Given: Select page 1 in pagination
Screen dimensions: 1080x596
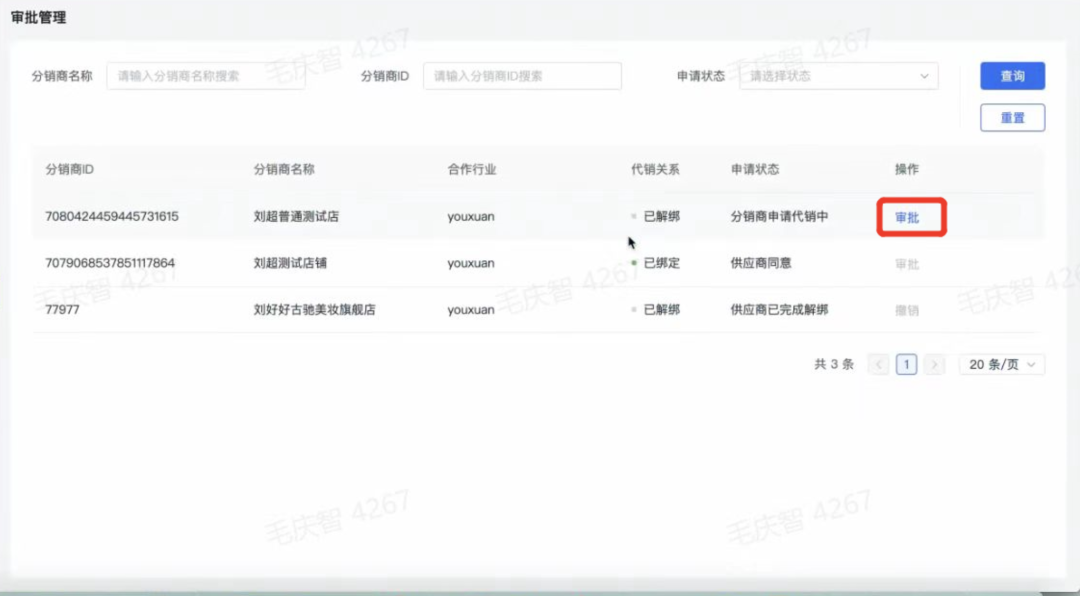Looking at the screenshot, I should pyautogui.click(x=907, y=365).
